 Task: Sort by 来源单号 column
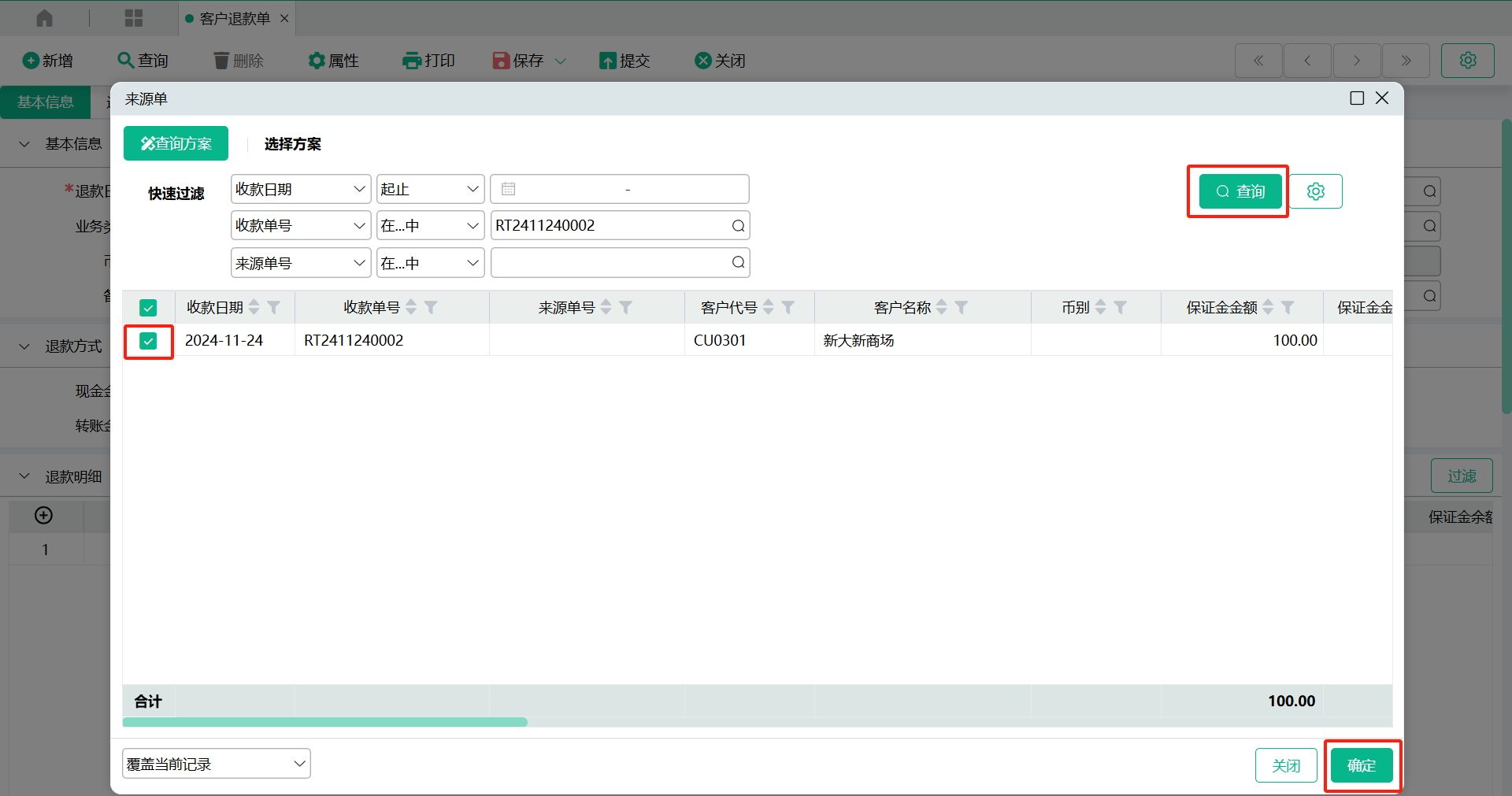[606, 307]
